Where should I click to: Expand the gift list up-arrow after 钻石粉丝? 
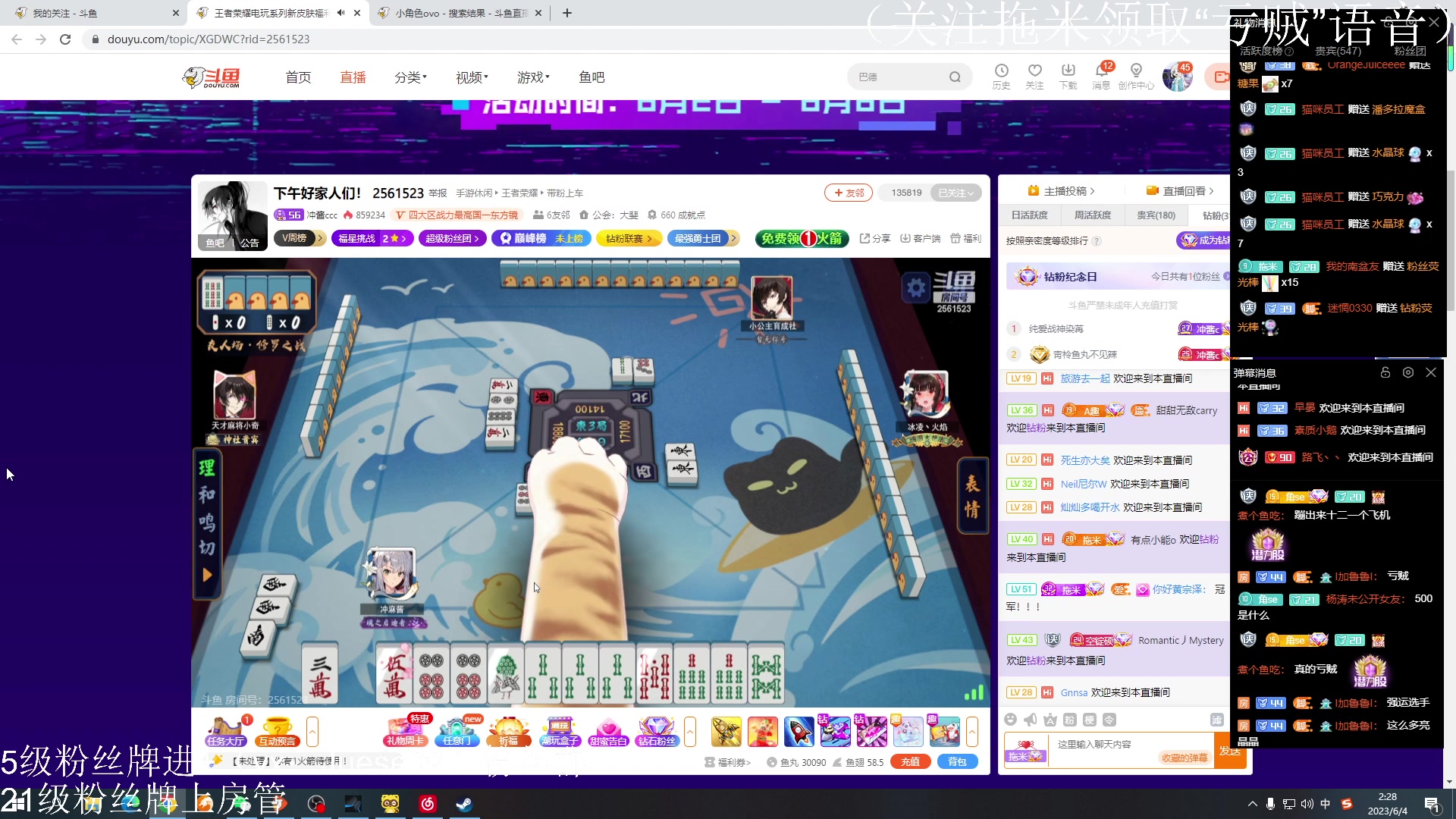(690, 731)
